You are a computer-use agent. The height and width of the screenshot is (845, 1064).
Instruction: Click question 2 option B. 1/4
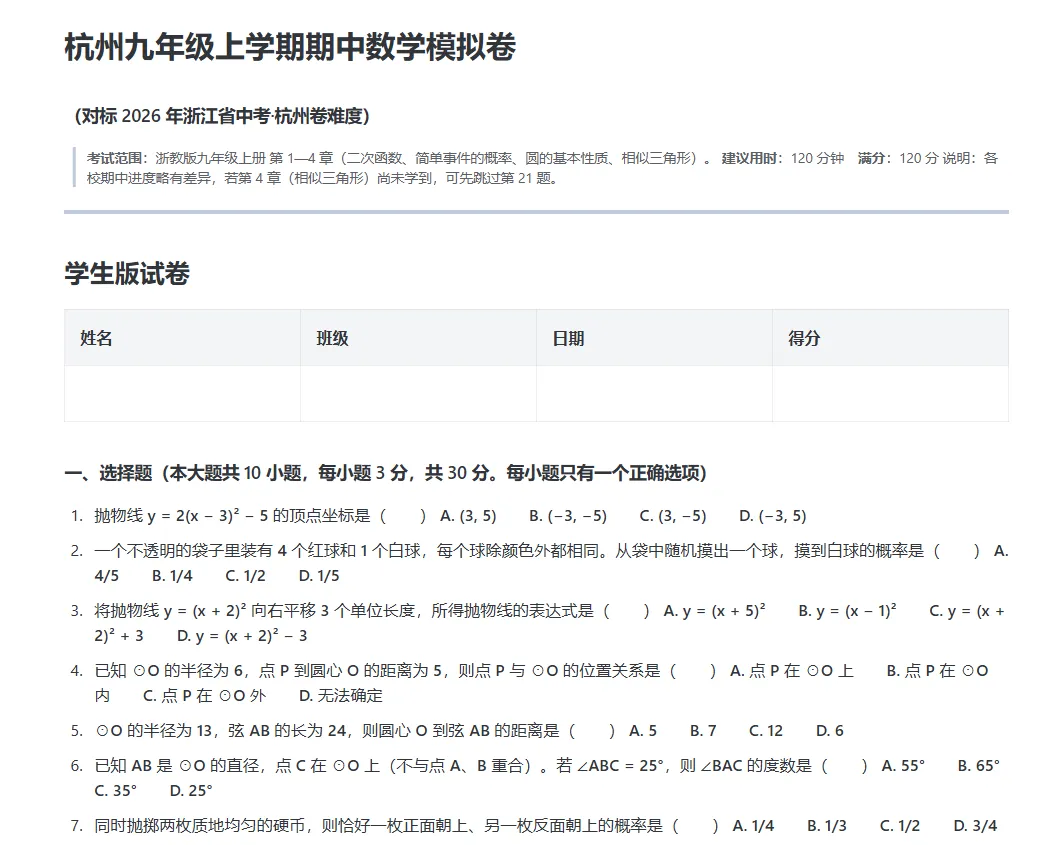[x=172, y=576]
